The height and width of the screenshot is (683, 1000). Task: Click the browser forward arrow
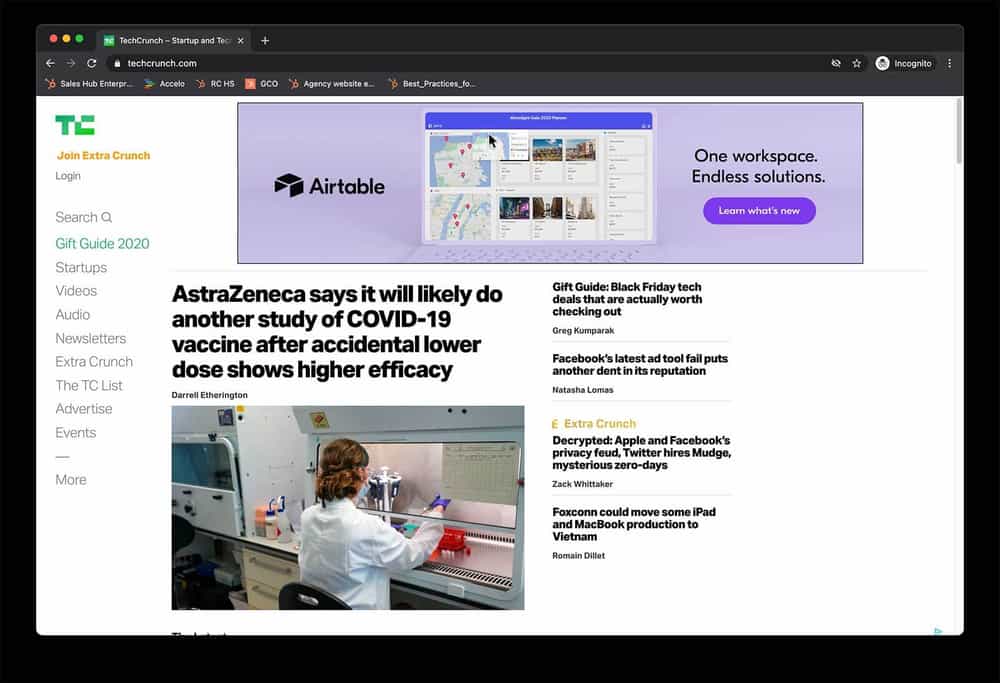(x=71, y=63)
